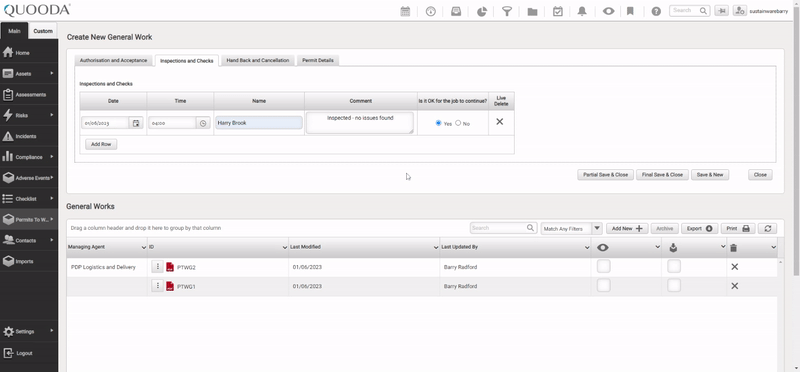Viewport: 800px width, 372px height.
Task: Open the three-dot menu for PTWG1
Action: tap(158, 286)
